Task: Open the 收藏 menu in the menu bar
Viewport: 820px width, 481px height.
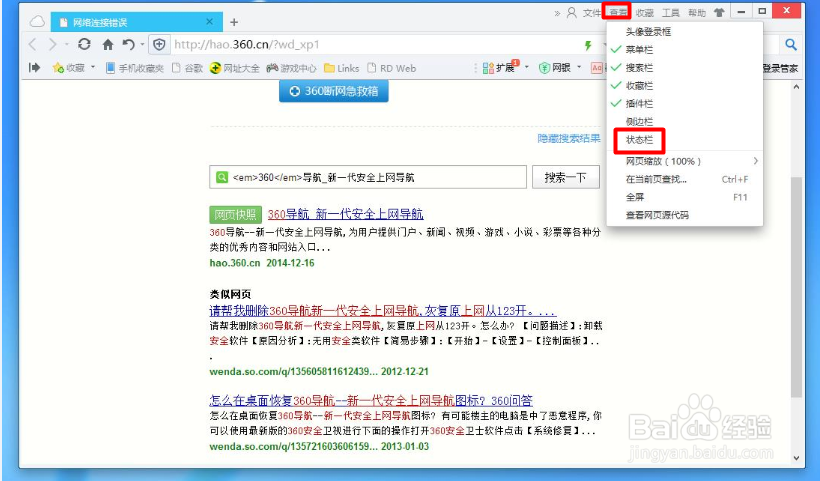Action: pyautogui.click(x=645, y=13)
